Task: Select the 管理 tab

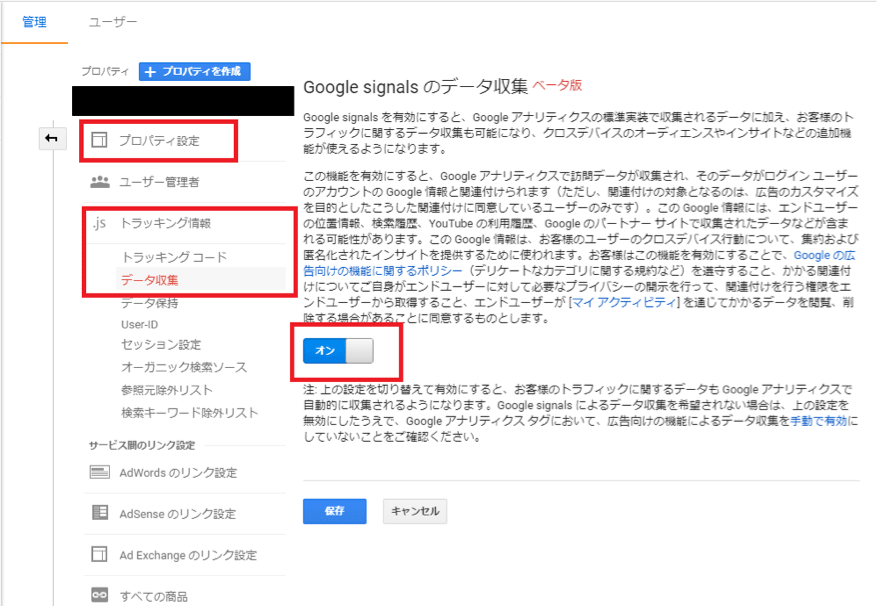Action: 34,21
